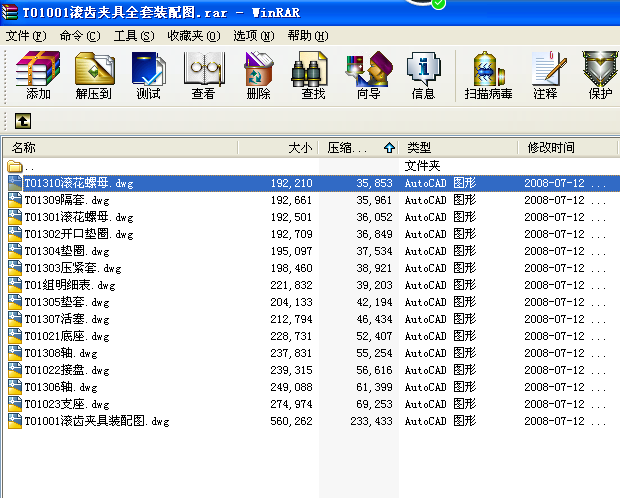Click packed size value 233,433
620x498 pixels.
tap(371, 421)
